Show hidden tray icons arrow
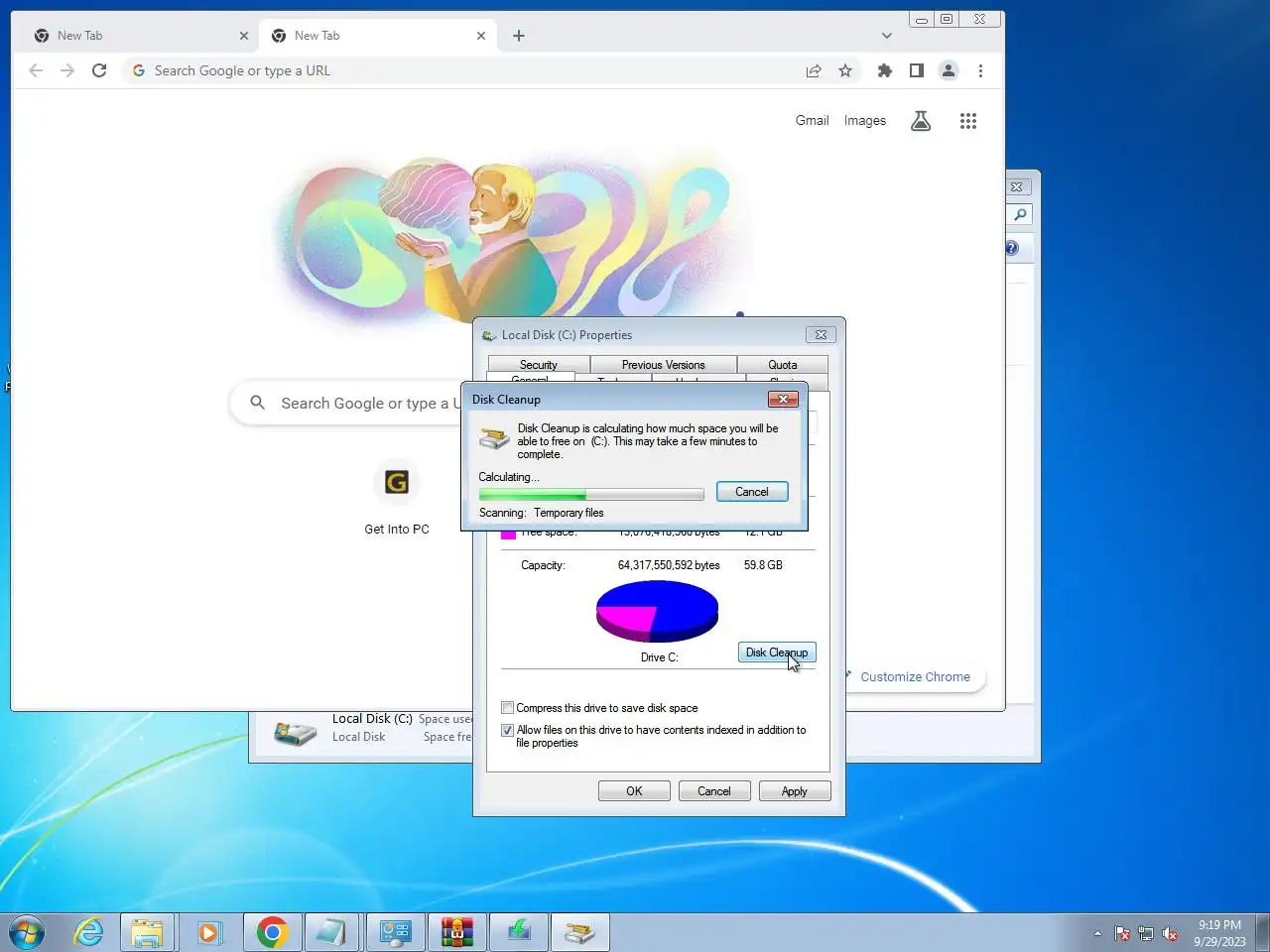The width and height of the screenshot is (1270, 952). pyautogui.click(x=1097, y=933)
